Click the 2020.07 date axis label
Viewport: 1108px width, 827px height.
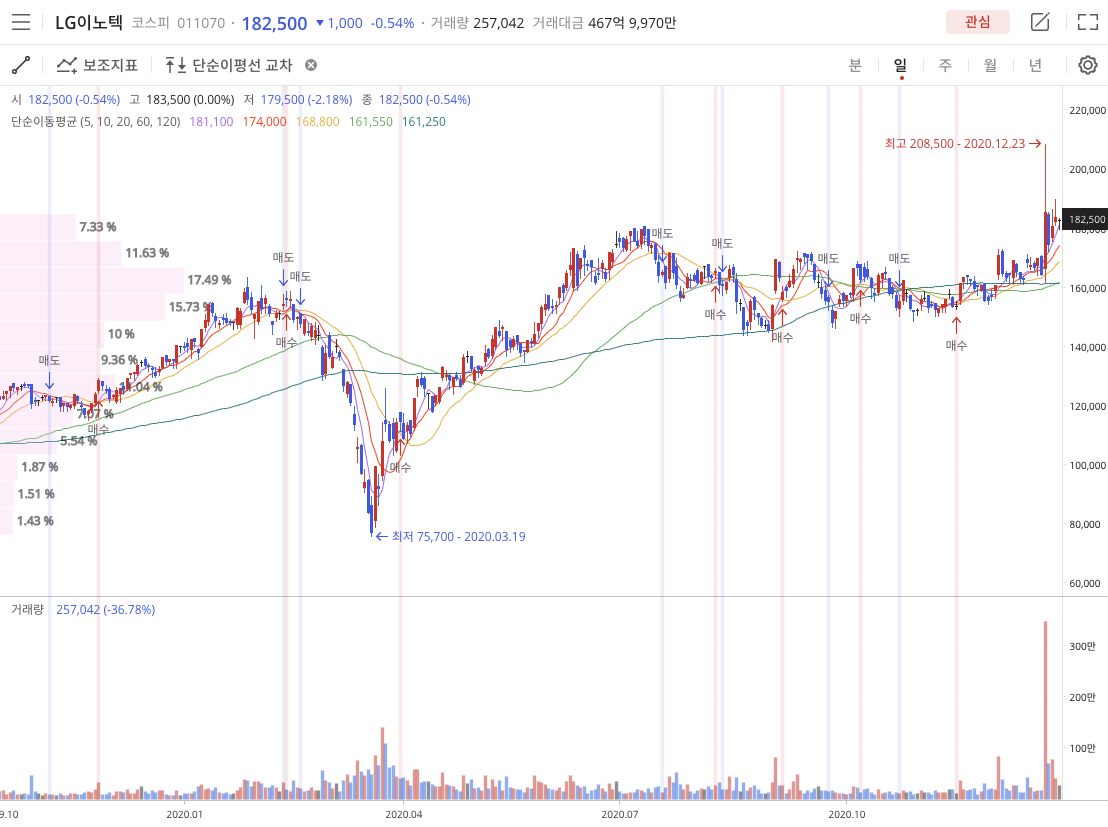[620, 814]
